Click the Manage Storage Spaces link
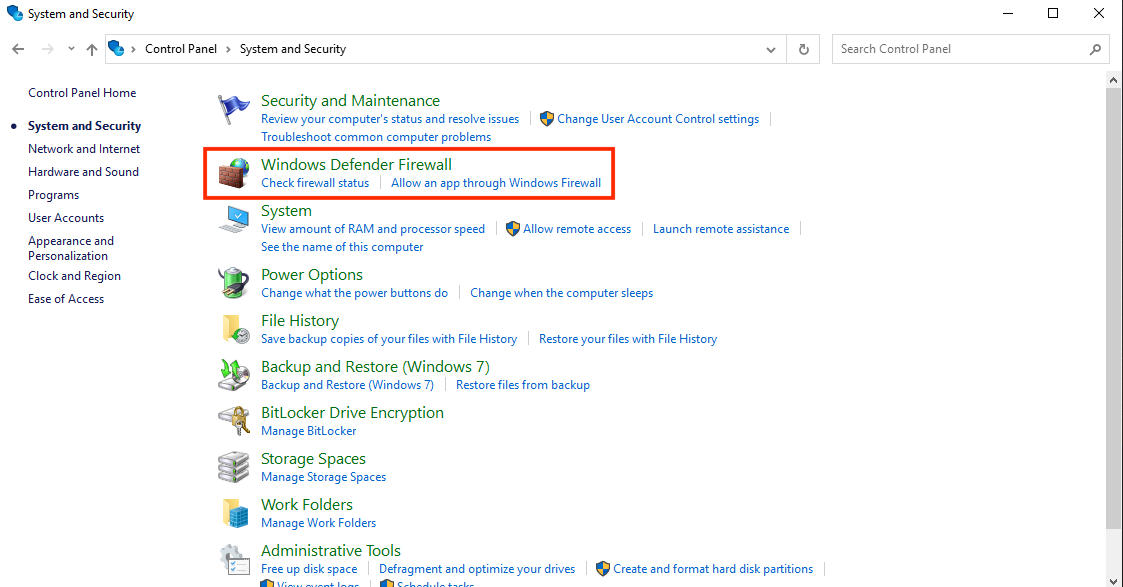 click(x=323, y=477)
